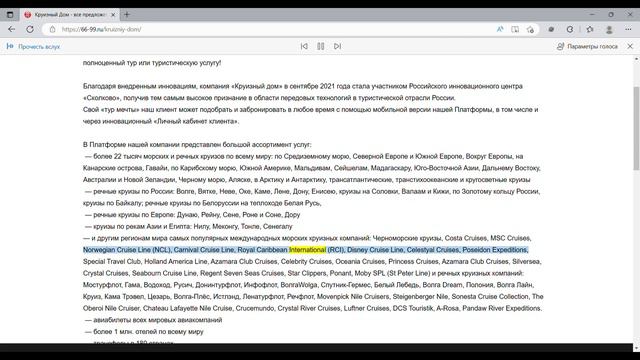Image resolution: width=640 pixels, height=360 pixels.
Task: Open the browser profile avatar
Action: pyautogui.click(x=609, y=29)
